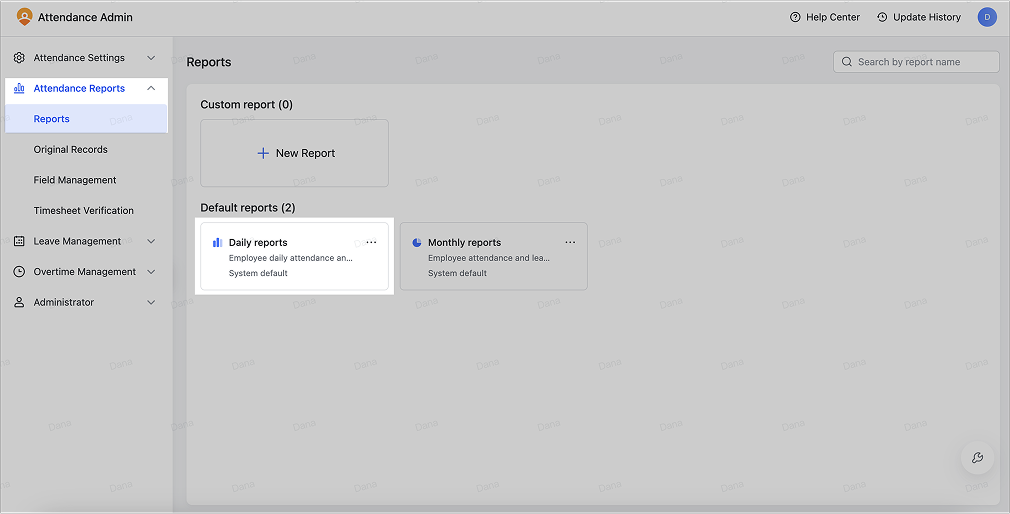The height and width of the screenshot is (514, 1010).
Task: Expand the Administrator menu chevron
Action: coord(151,302)
